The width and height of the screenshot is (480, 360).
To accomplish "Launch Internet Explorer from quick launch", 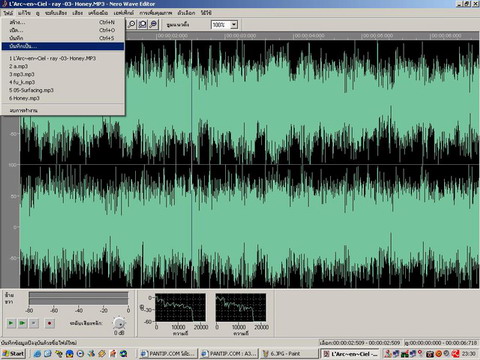I will (x=37, y=354).
